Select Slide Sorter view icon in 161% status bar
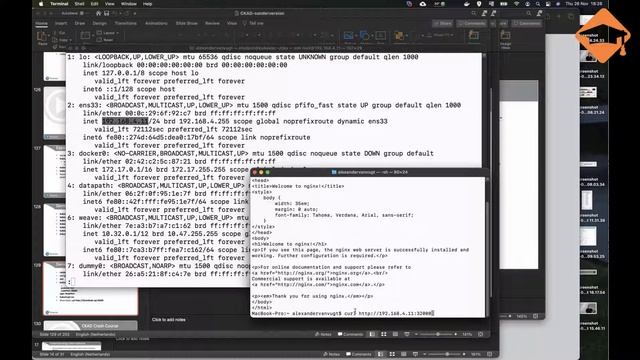Screen dimensions: 640x360 pos(392,354)
